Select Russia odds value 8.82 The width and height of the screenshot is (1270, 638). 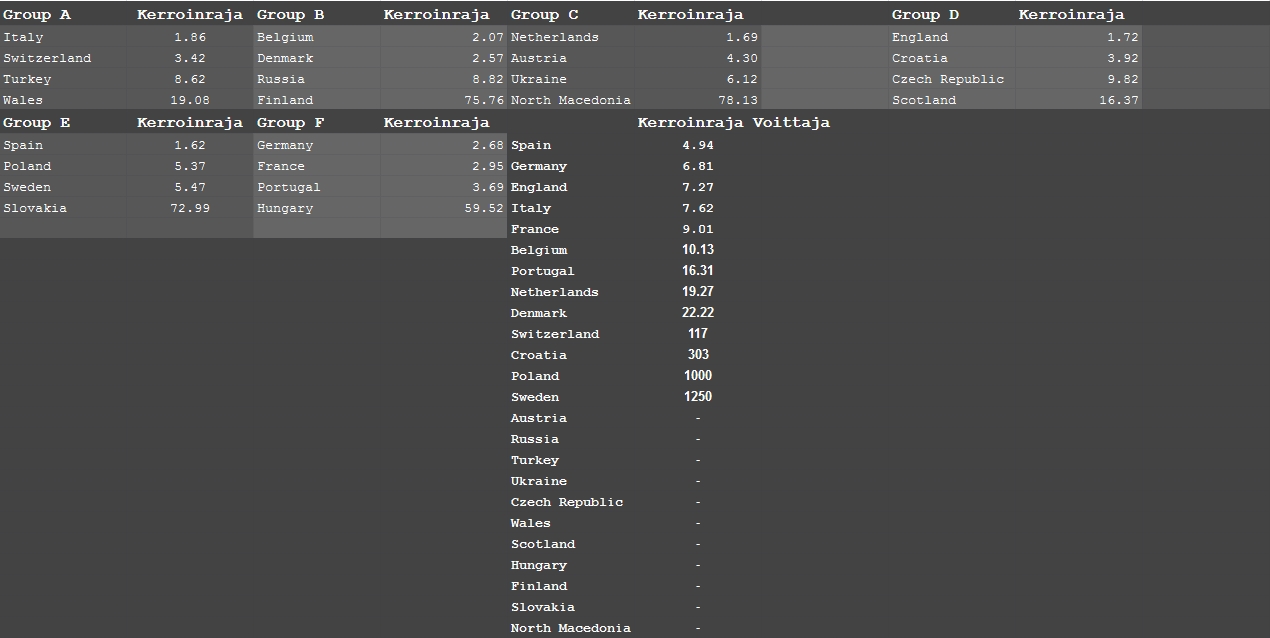point(485,79)
